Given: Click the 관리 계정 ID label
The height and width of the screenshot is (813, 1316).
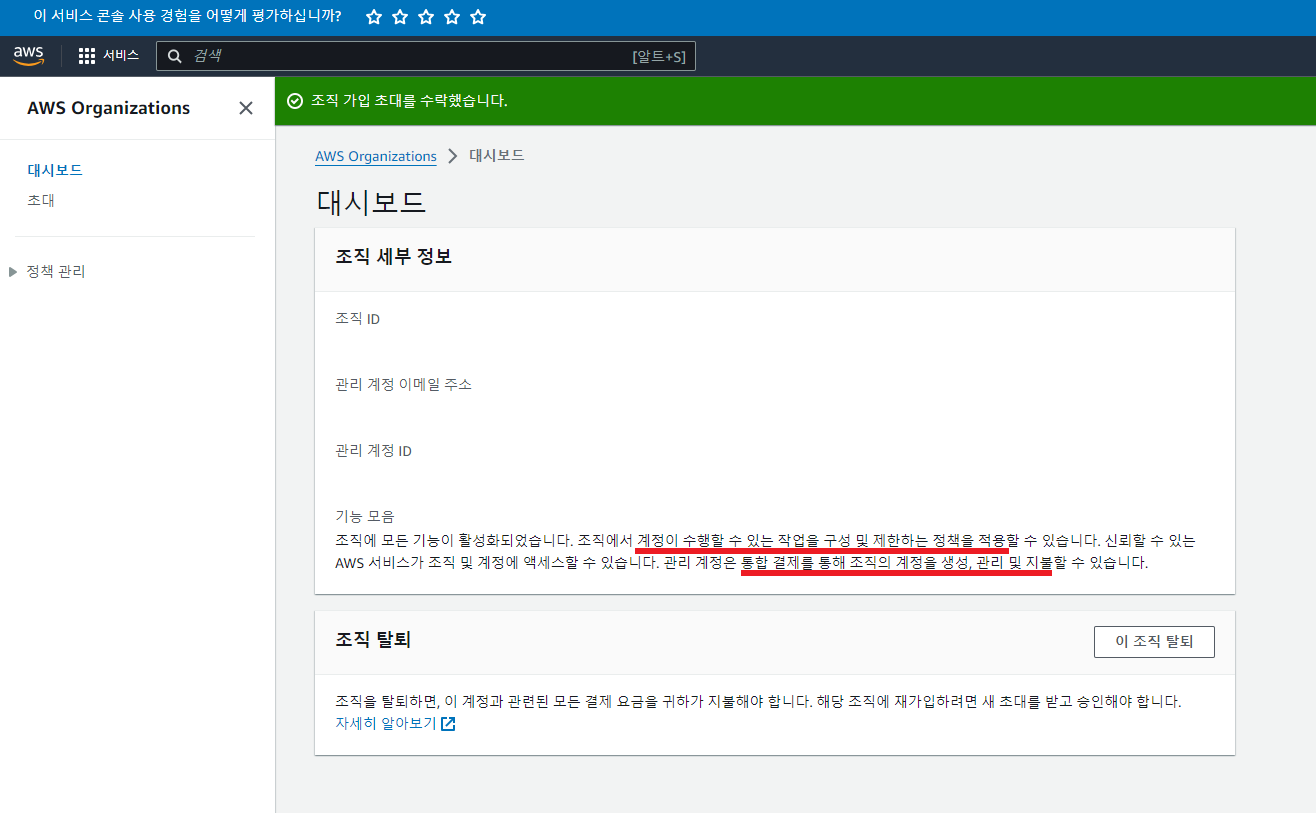Looking at the screenshot, I should 374,451.
